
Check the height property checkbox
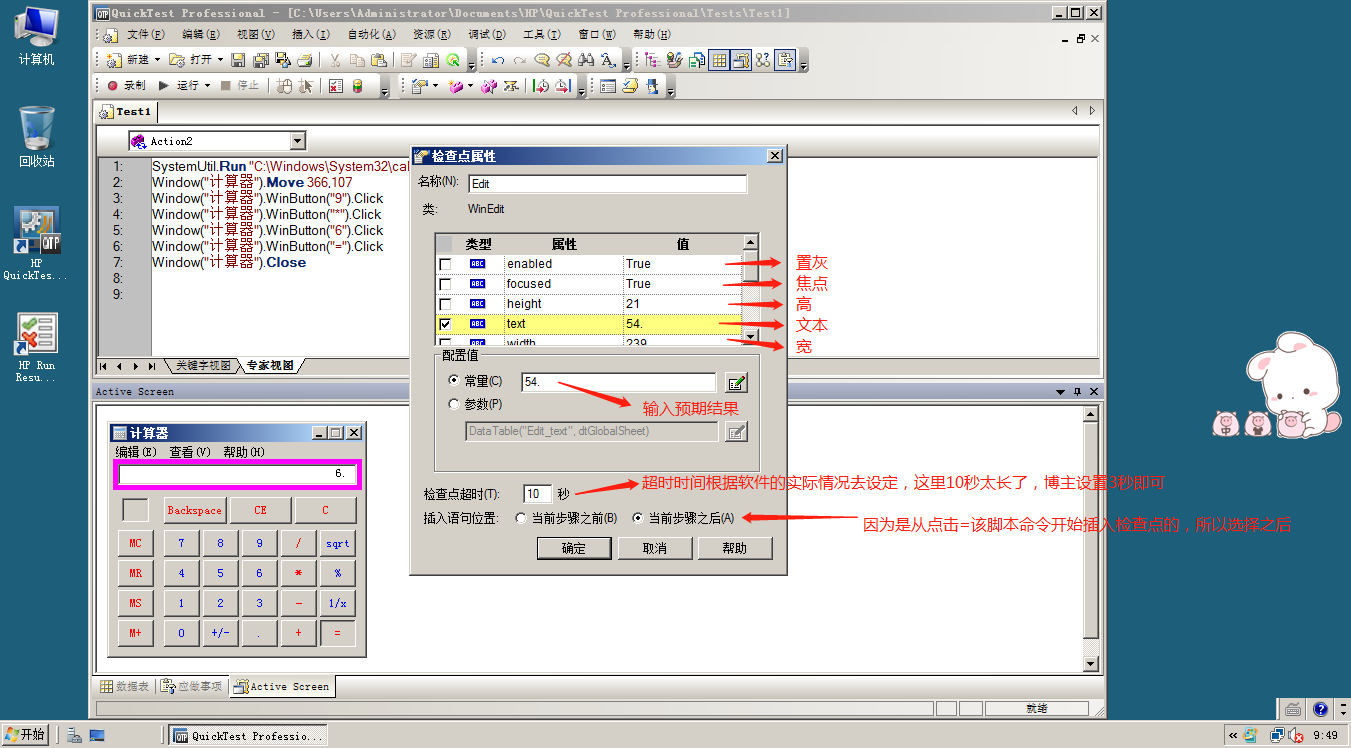tap(445, 304)
